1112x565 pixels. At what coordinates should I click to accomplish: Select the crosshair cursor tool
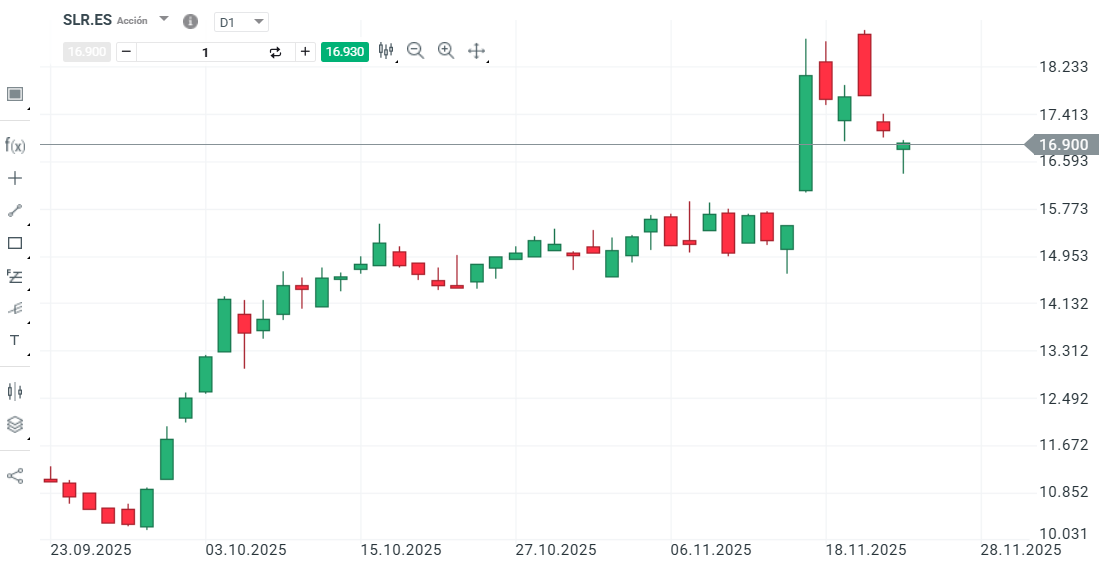coord(15,178)
